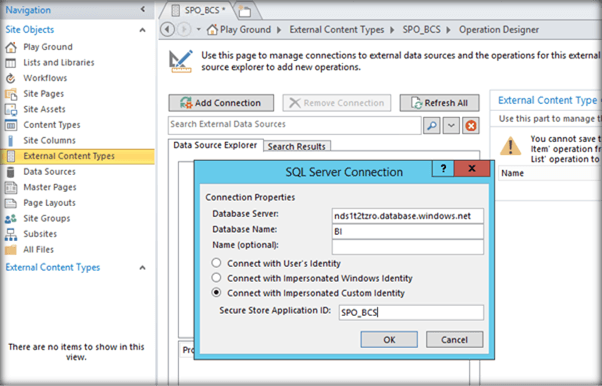Expand the SPO_BCS breadcrumb arrow
The height and width of the screenshot is (386, 602).
[448, 30]
